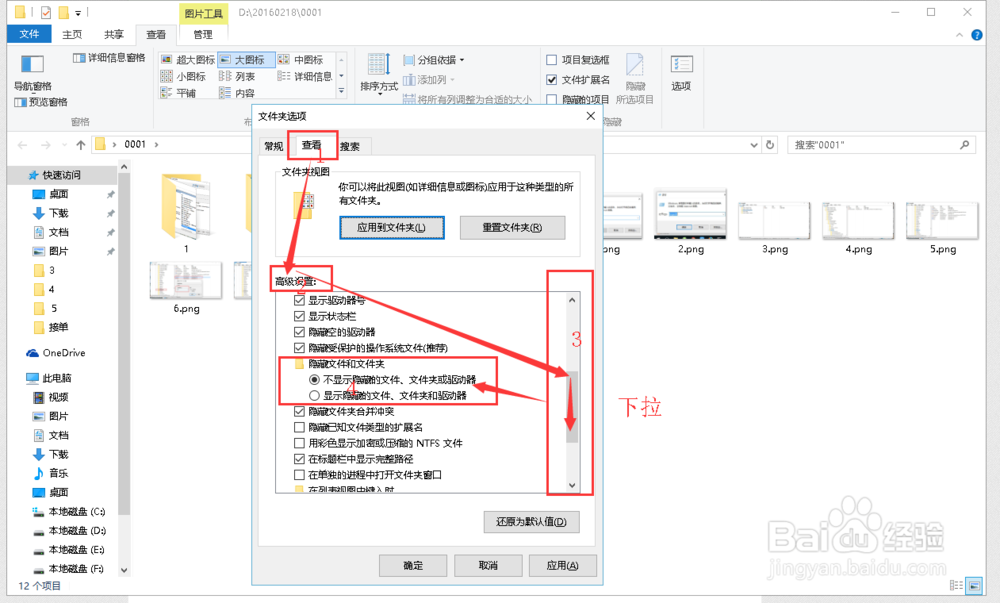Toggle Display full path in title bar
This screenshot has height=603, width=1000.
tap(299, 459)
